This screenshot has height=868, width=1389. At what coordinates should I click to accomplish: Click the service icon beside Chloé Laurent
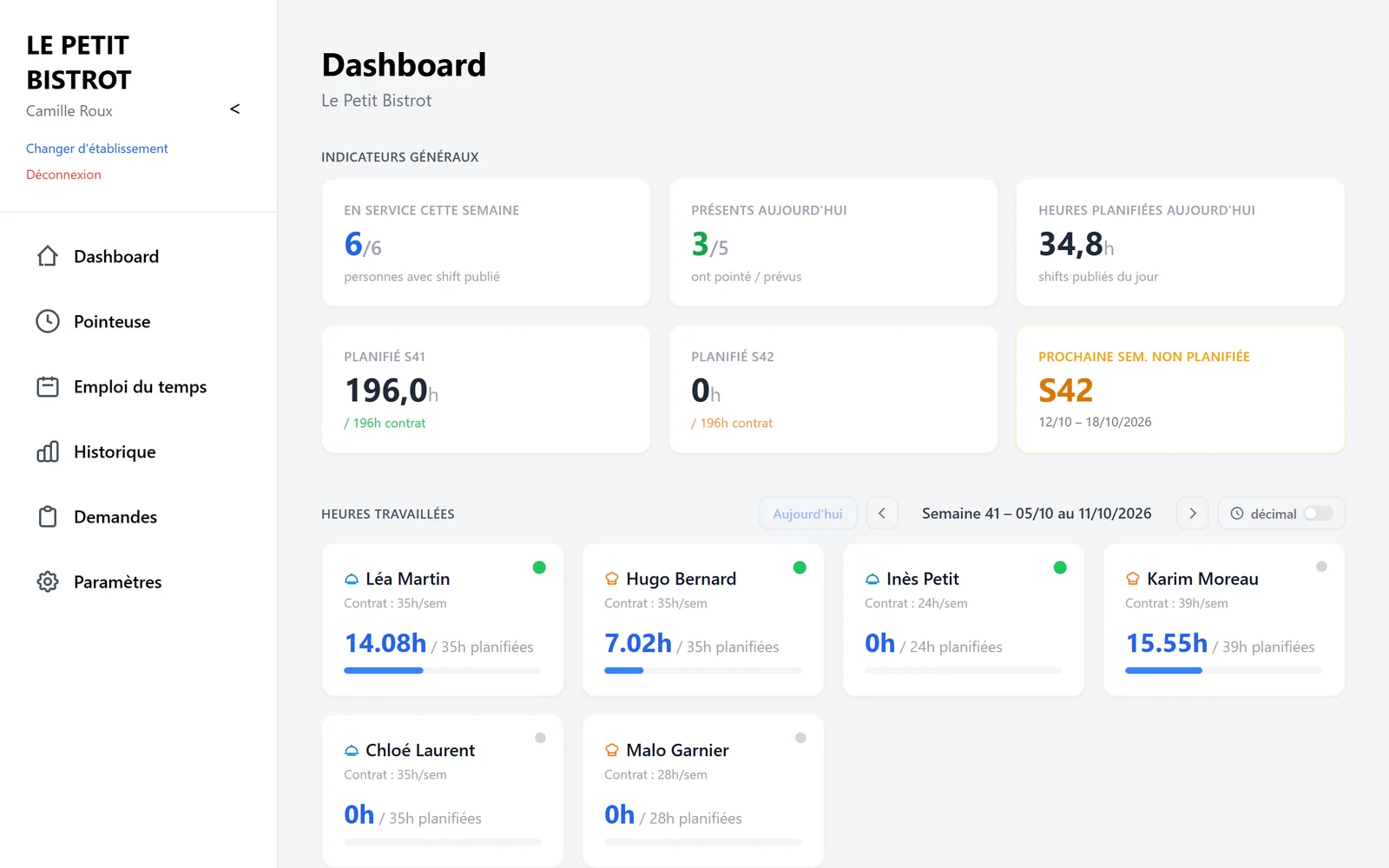pyautogui.click(x=352, y=751)
